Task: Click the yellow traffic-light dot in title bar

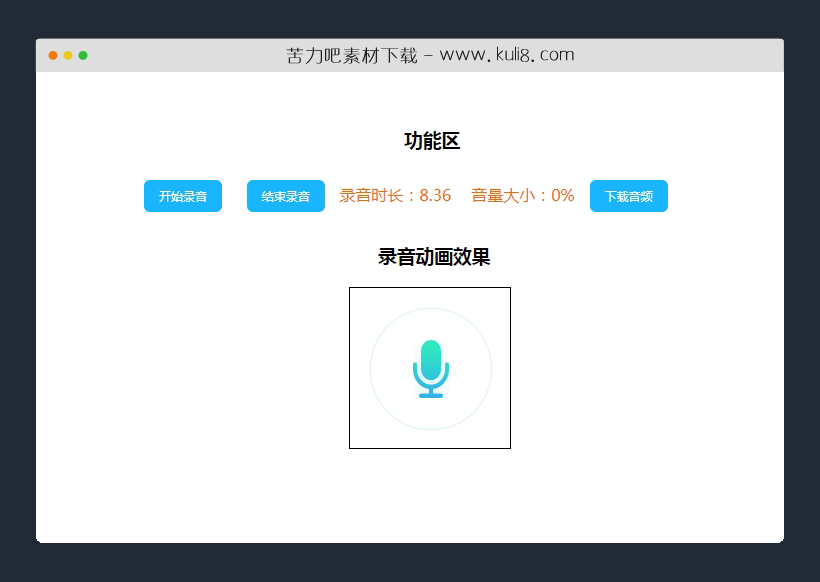Action: [68, 57]
